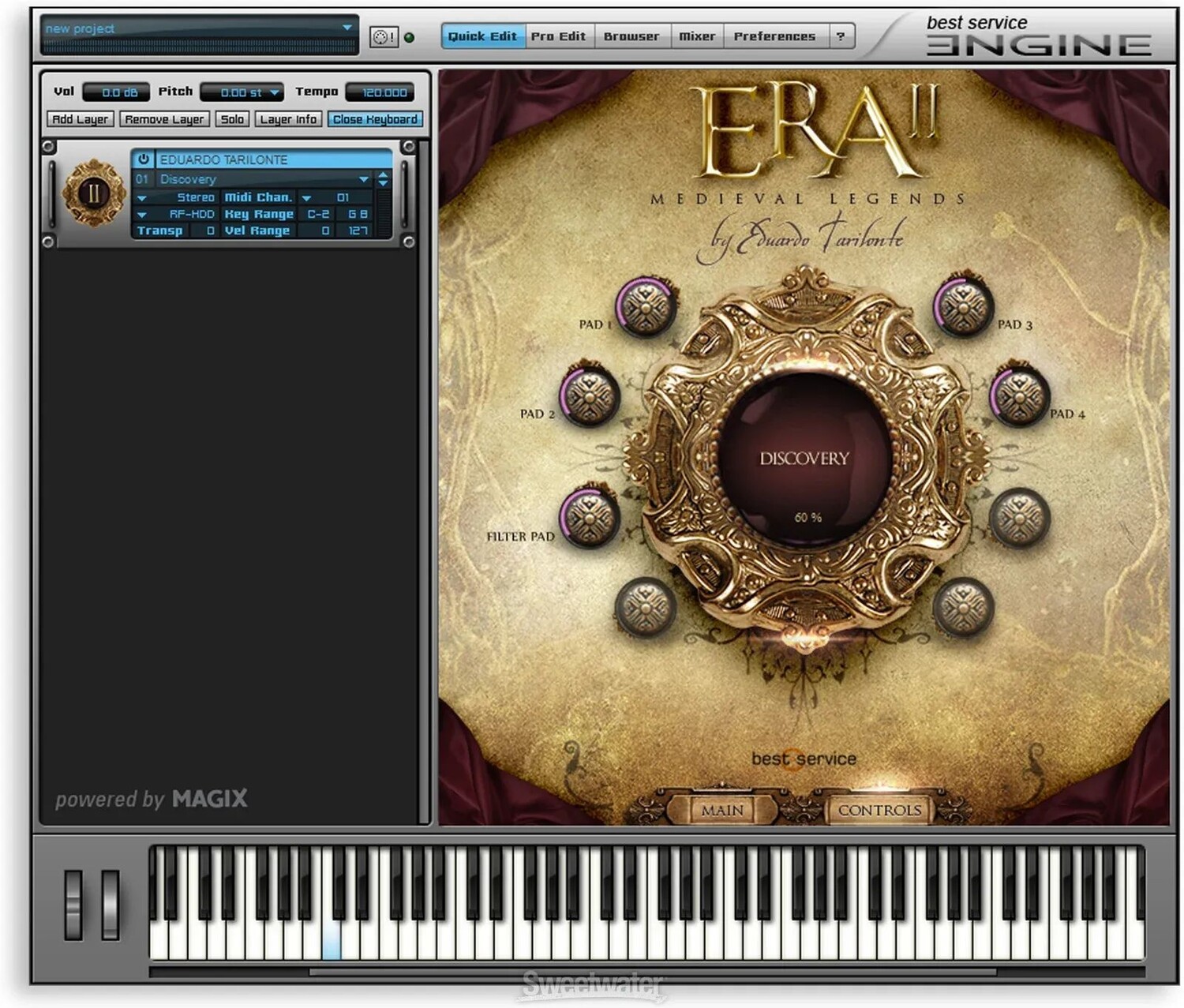Click the Add Layer button
This screenshot has width=1184, height=1008.
coord(80,119)
